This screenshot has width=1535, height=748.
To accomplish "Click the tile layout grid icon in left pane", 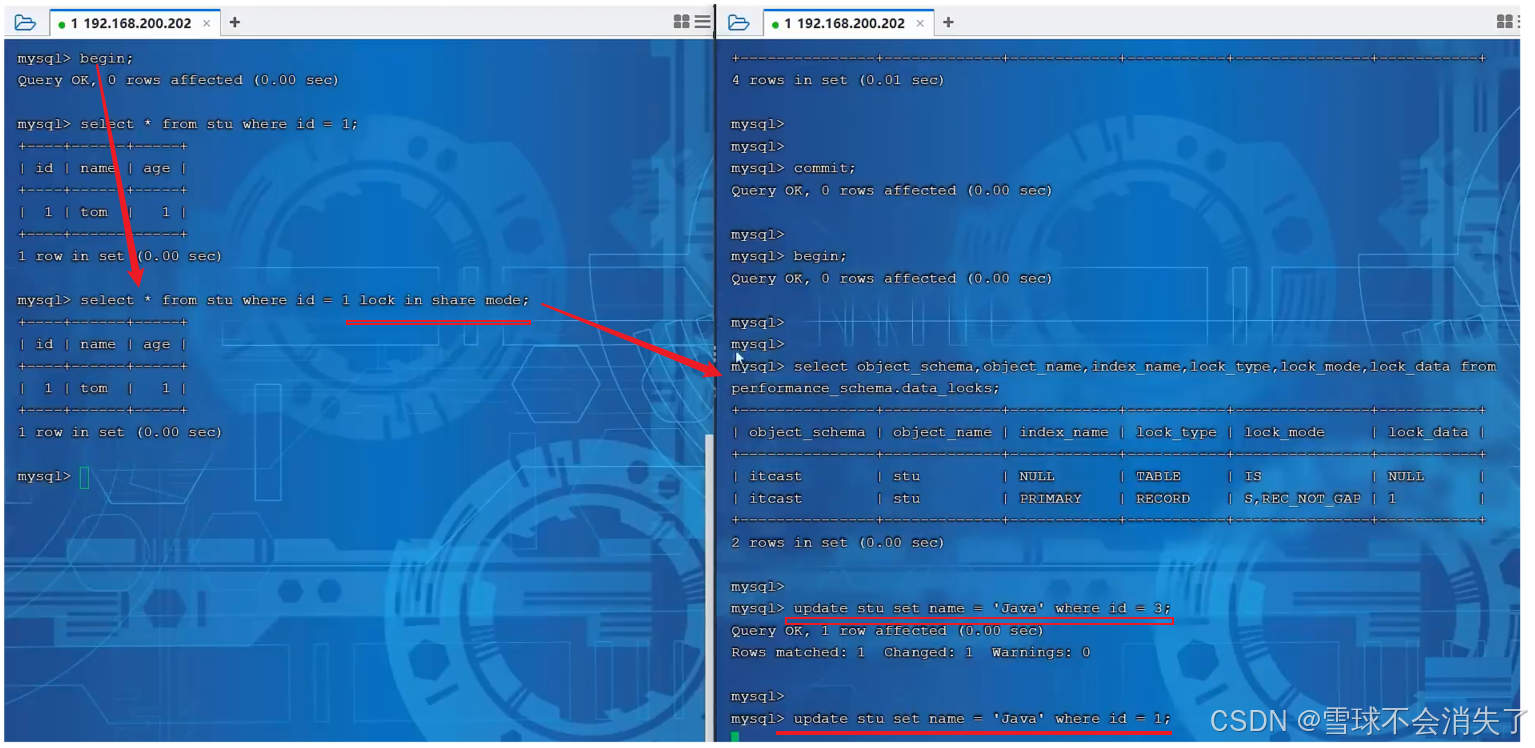I will pos(682,22).
